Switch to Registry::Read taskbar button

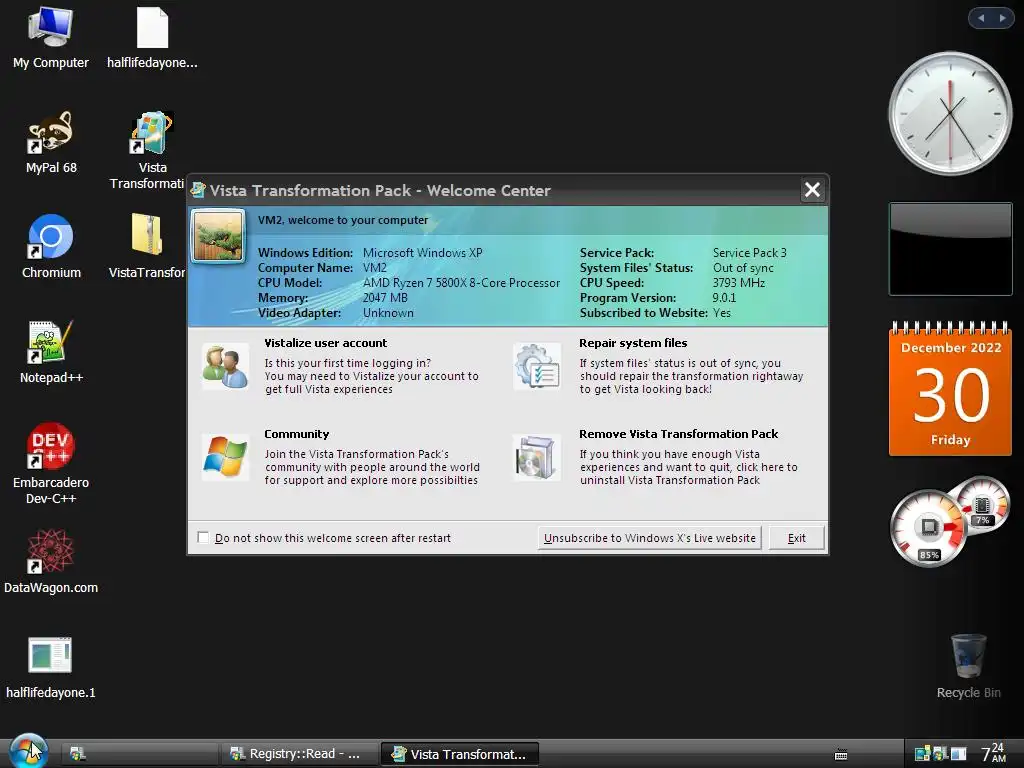(x=299, y=754)
